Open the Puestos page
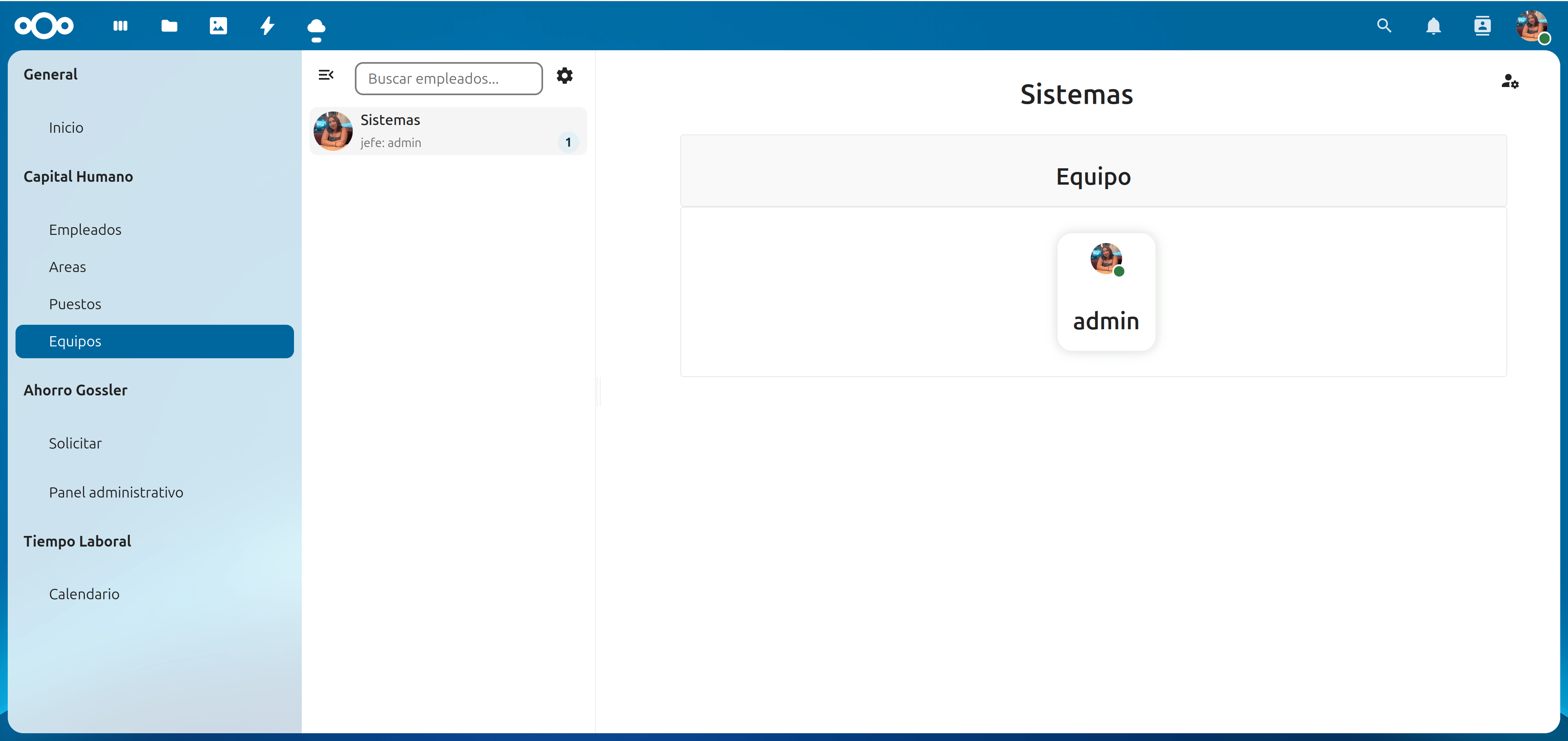Screen dimensions: 1568x741 coord(75,304)
